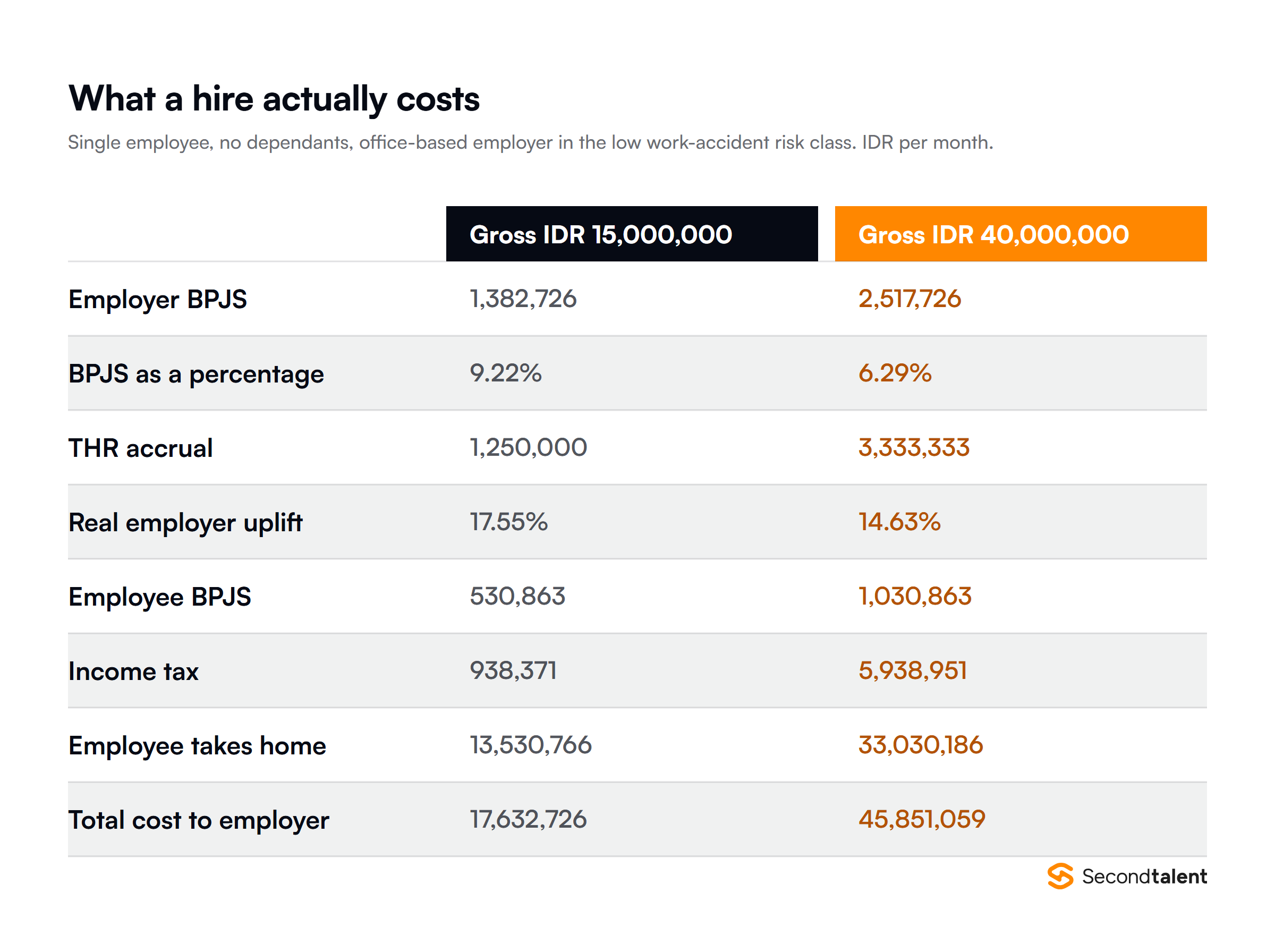Image resolution: width=1275 pixels, height=952 pixels.
Task: Click the 'Employee BPJS' row label
Action: [159, 598]
